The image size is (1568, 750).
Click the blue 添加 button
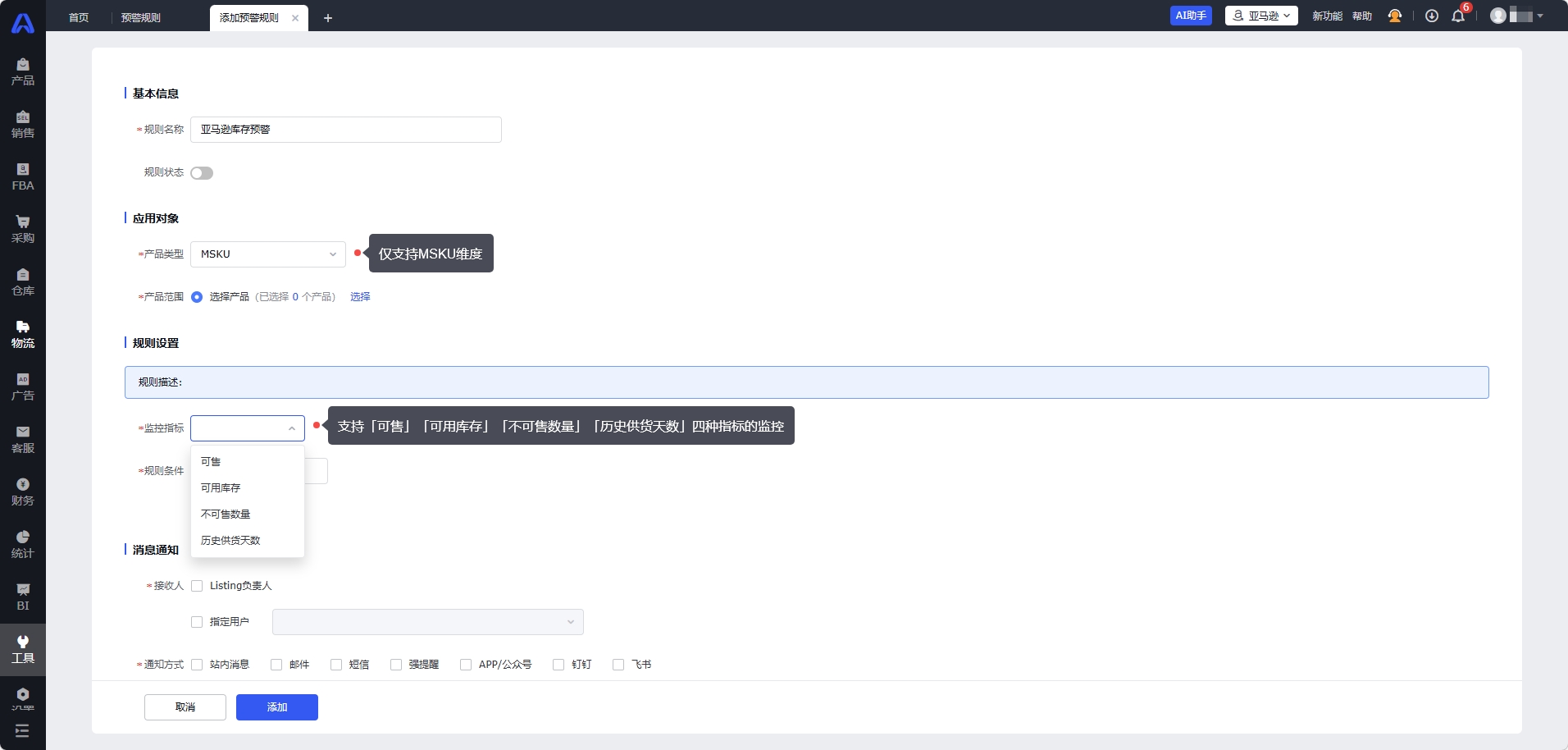(x=276, y=707)
